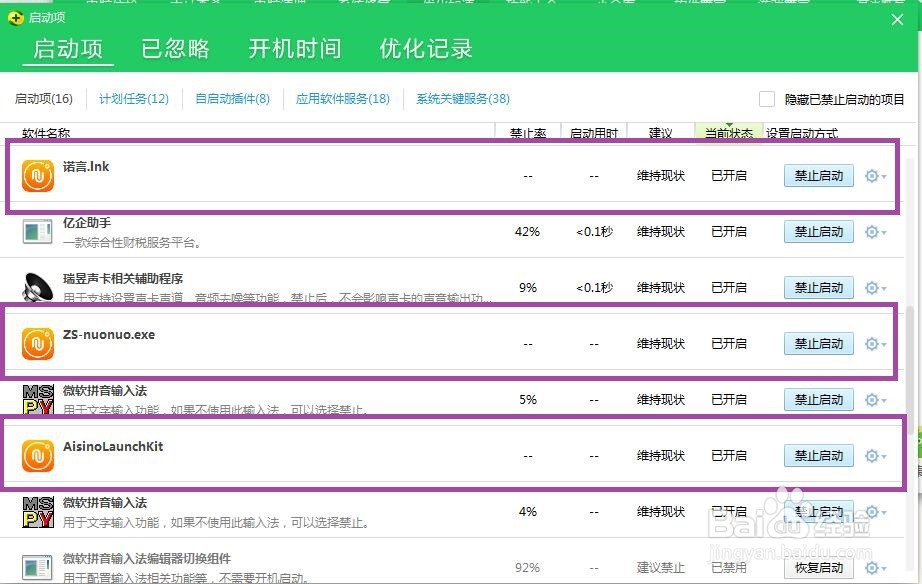Image resolution: width=922 pixels, height=584 pixels.
Task: Select the 瑞昱声卡相关辅助程序 title
Action: coord(123,279)
